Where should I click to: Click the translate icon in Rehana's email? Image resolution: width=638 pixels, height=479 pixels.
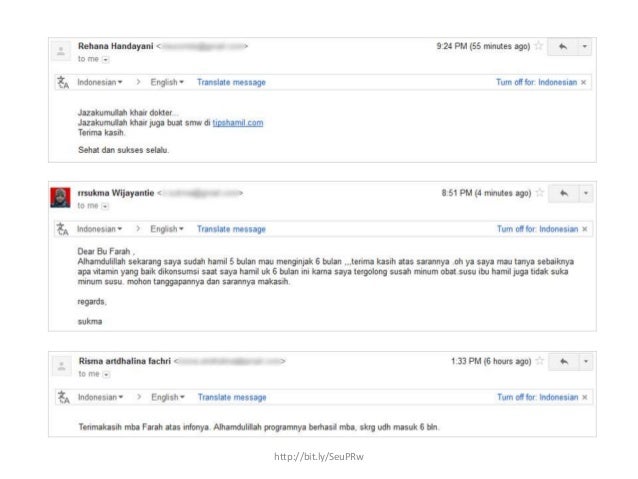point(62,82)
